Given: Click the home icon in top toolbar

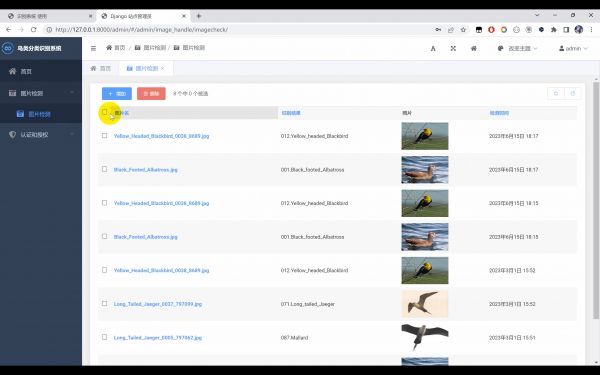Looking at the screenshot, I should point(474,48).
